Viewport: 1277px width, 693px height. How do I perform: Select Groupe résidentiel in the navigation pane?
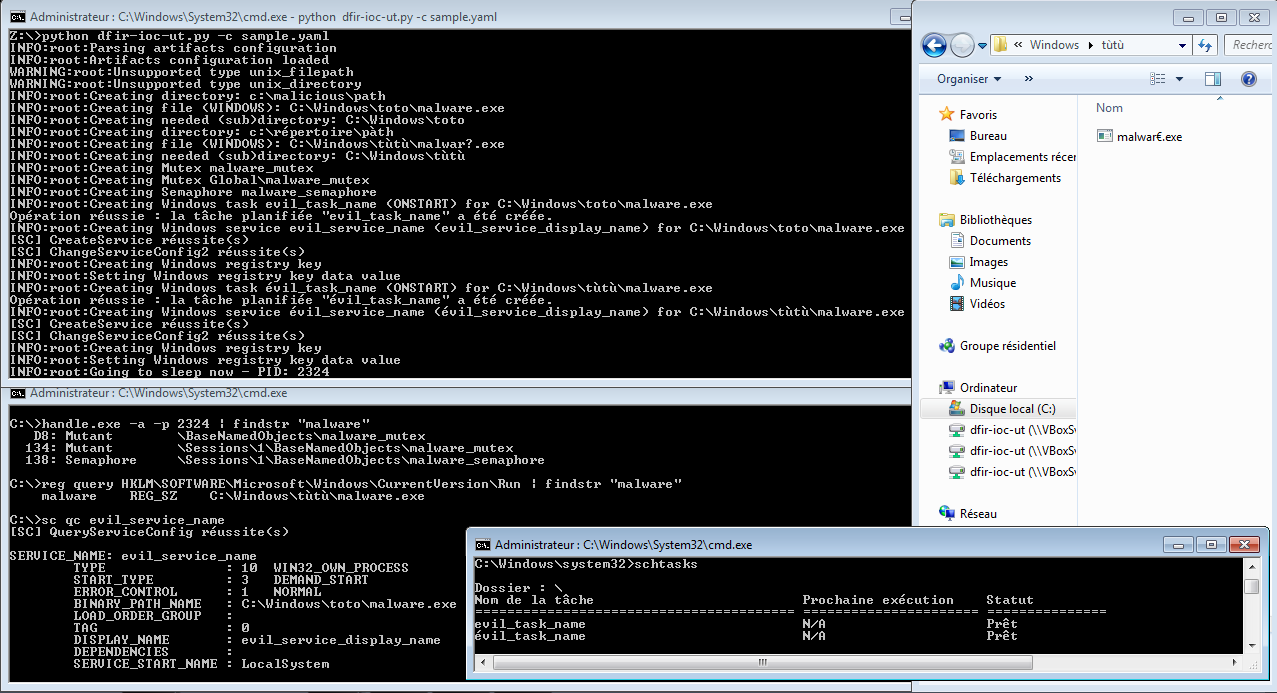[997, 346]
